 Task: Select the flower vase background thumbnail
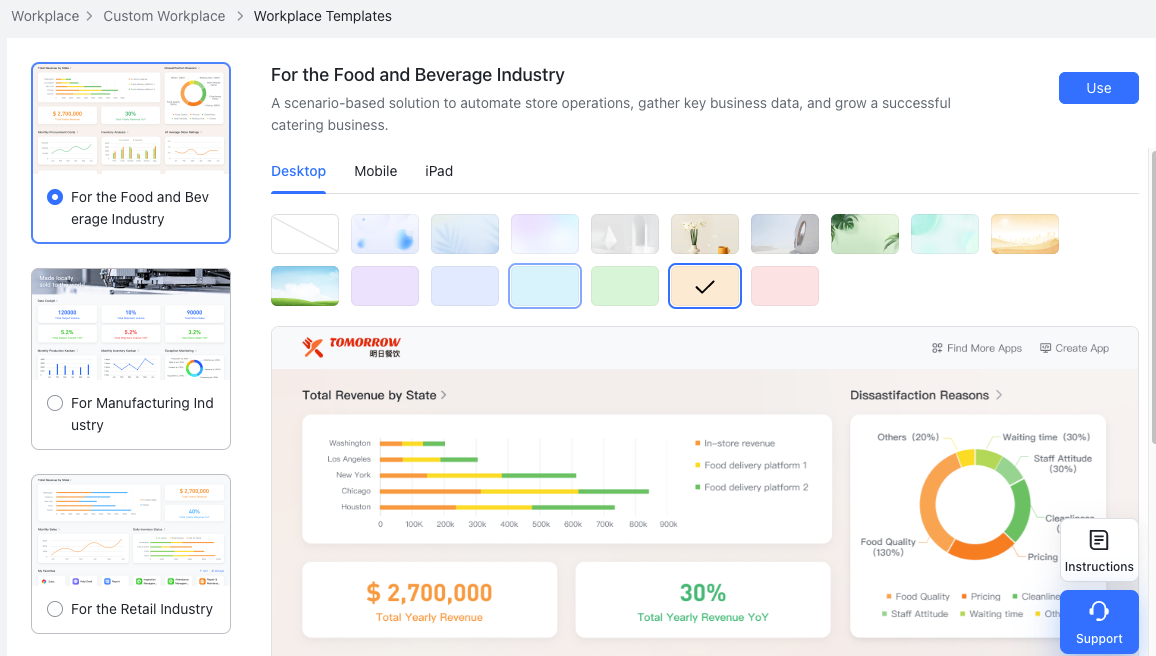tap(704, 233)
